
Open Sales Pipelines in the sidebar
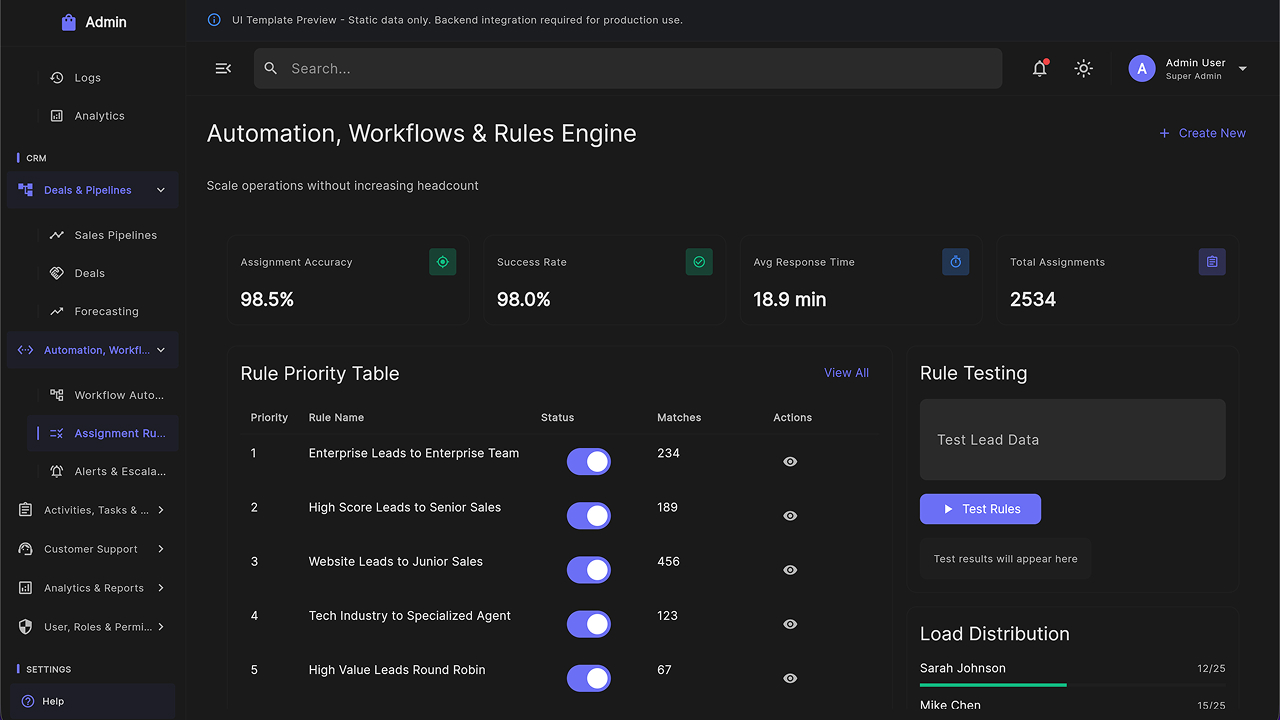click(x=103, y=235)
